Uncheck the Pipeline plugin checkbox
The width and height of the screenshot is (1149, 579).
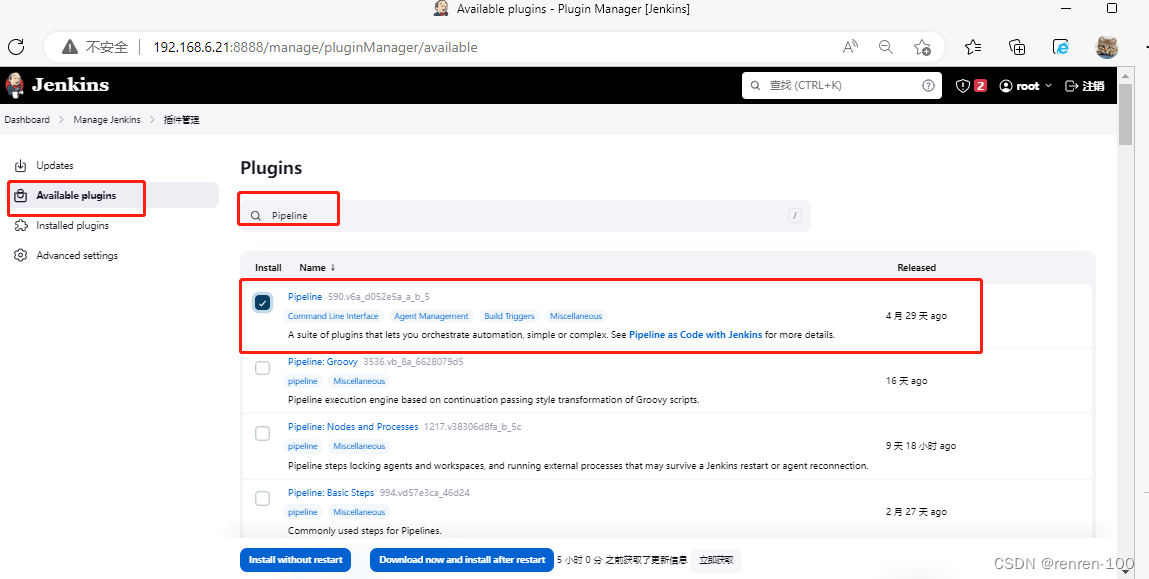pos(262,302)
